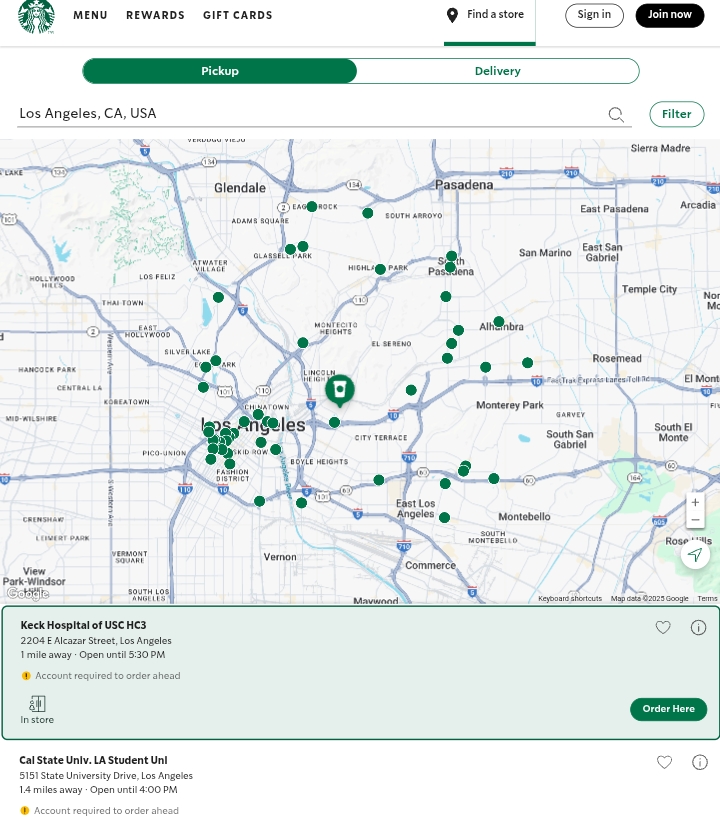Image resolution: width=720 pixels, height=838 pixels.
Task: Click the store dot near Eagle Rock
Action: pyautogui.click(x=312, y=206)
